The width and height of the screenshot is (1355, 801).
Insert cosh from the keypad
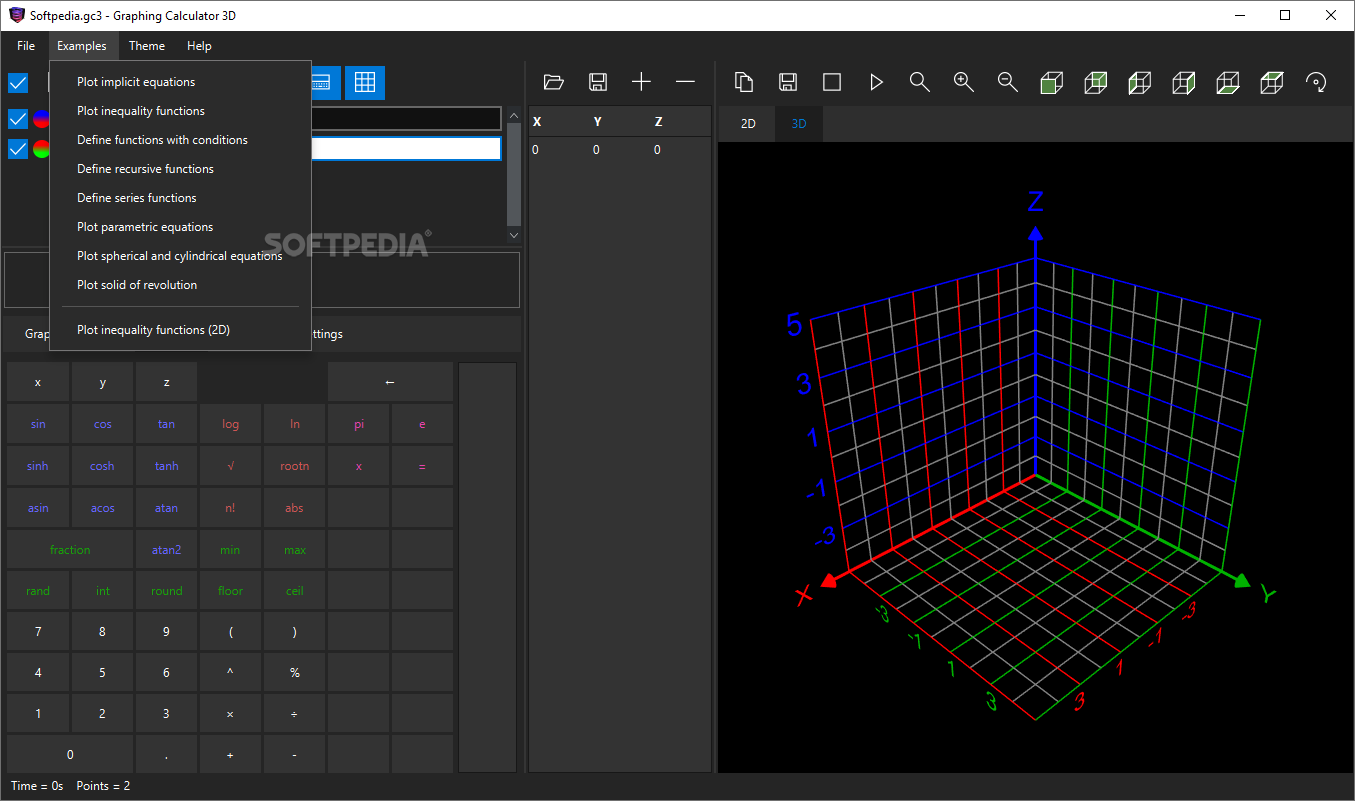pyautogui.click(x=102, y=466)
